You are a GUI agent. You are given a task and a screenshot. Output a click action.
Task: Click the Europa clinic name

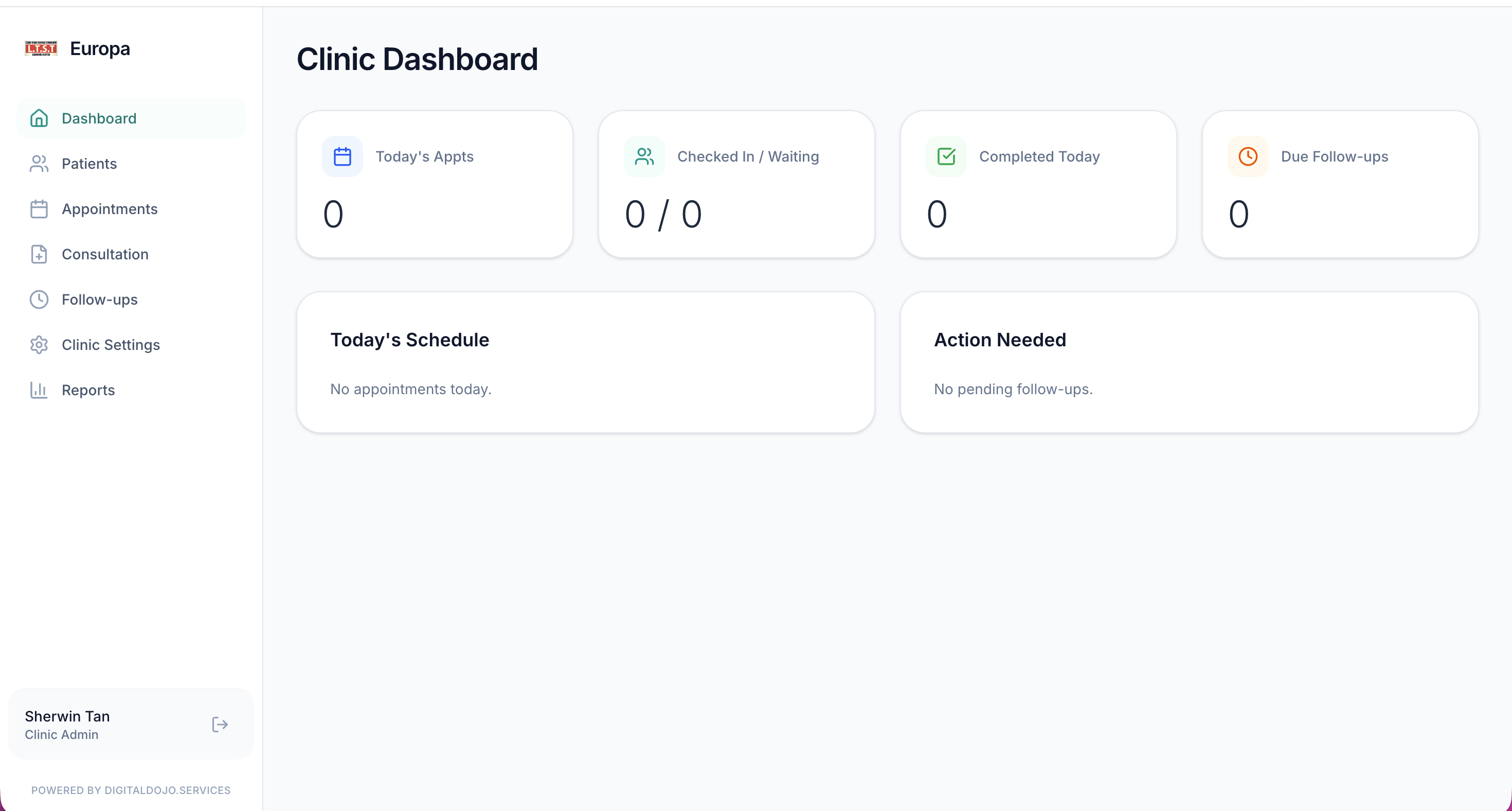(x=100, y=48)
